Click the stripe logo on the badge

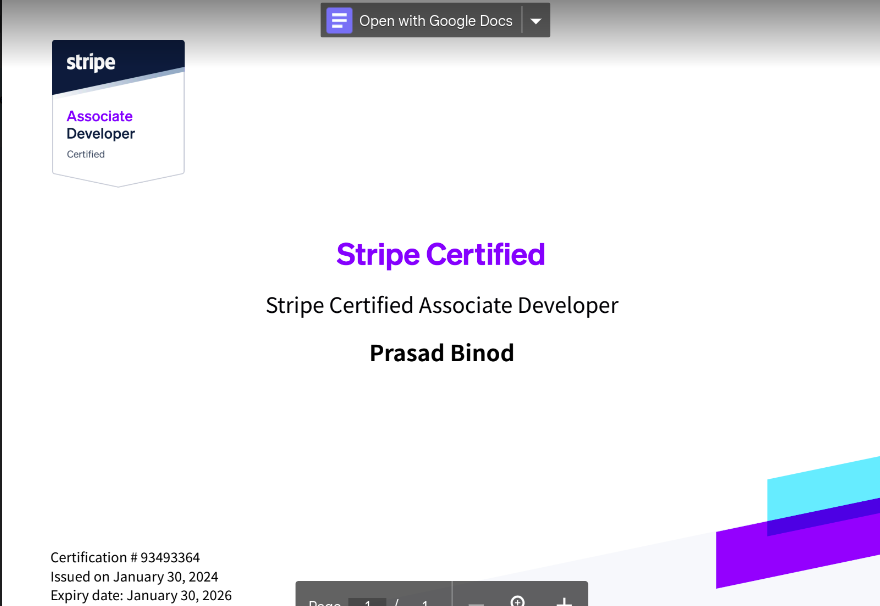(91, 62)
